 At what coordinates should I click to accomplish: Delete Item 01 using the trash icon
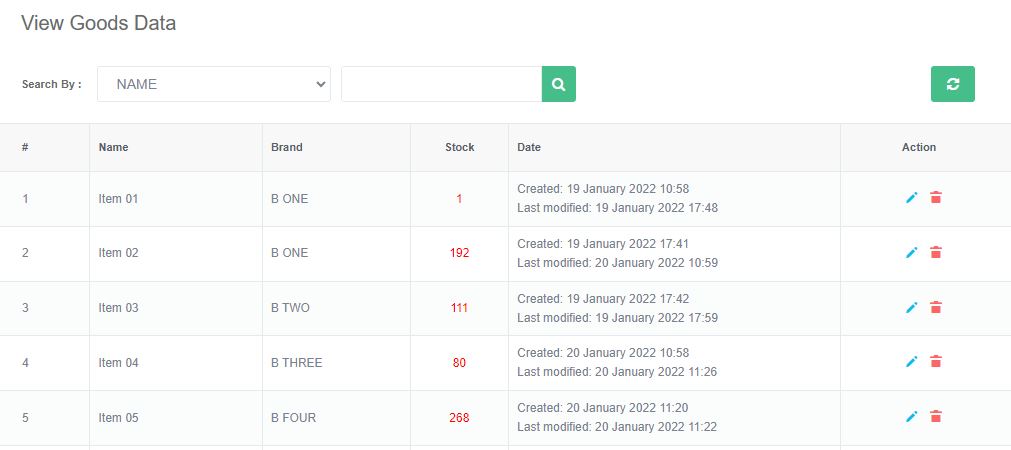click(936, 198)
